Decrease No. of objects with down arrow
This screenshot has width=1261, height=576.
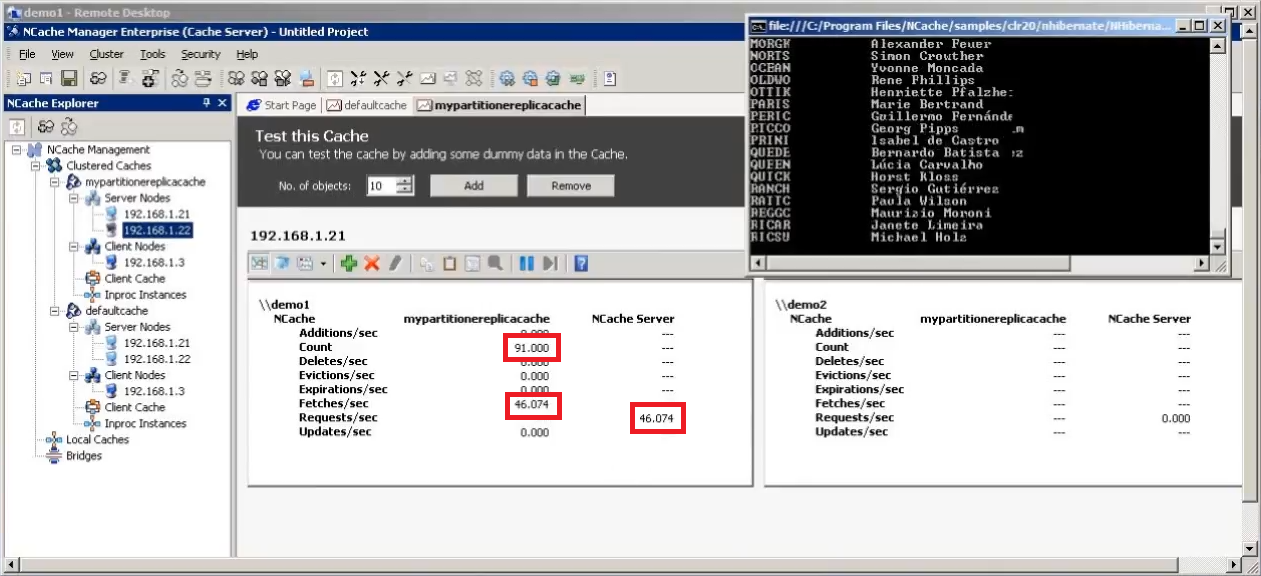405,190
